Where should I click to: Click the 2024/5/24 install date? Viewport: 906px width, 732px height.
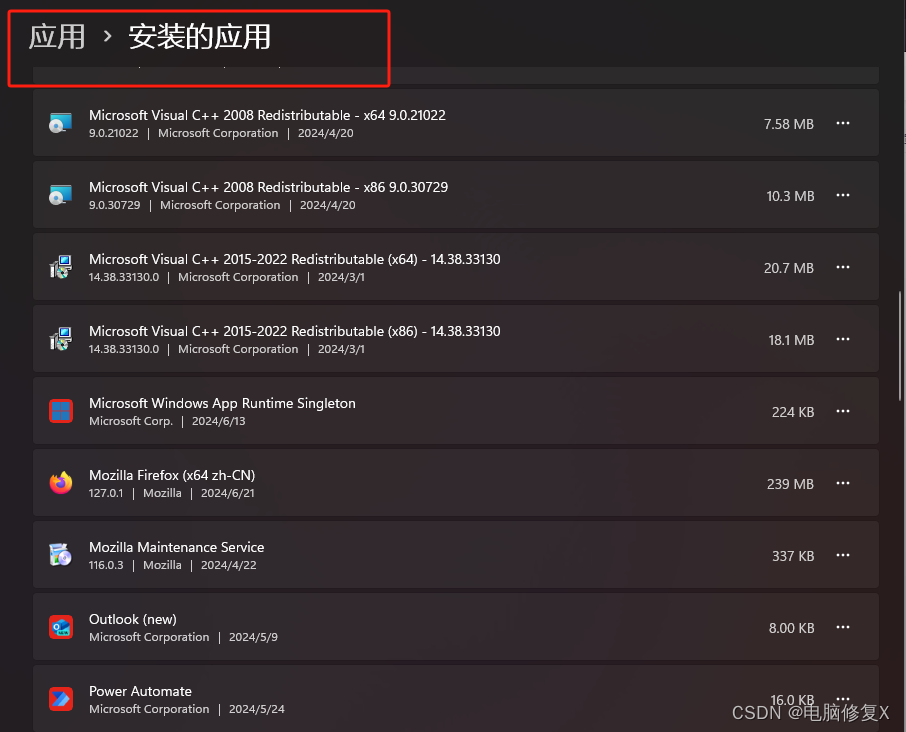257,709
